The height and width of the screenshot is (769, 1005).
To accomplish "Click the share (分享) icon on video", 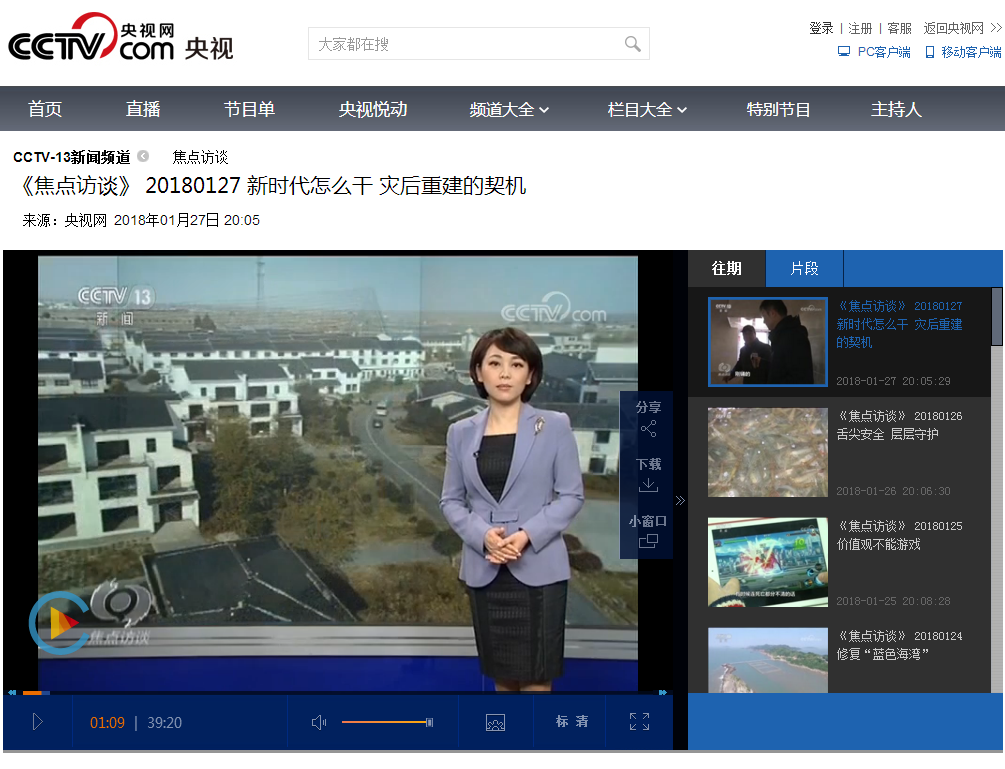I will (x=648, y=428).
